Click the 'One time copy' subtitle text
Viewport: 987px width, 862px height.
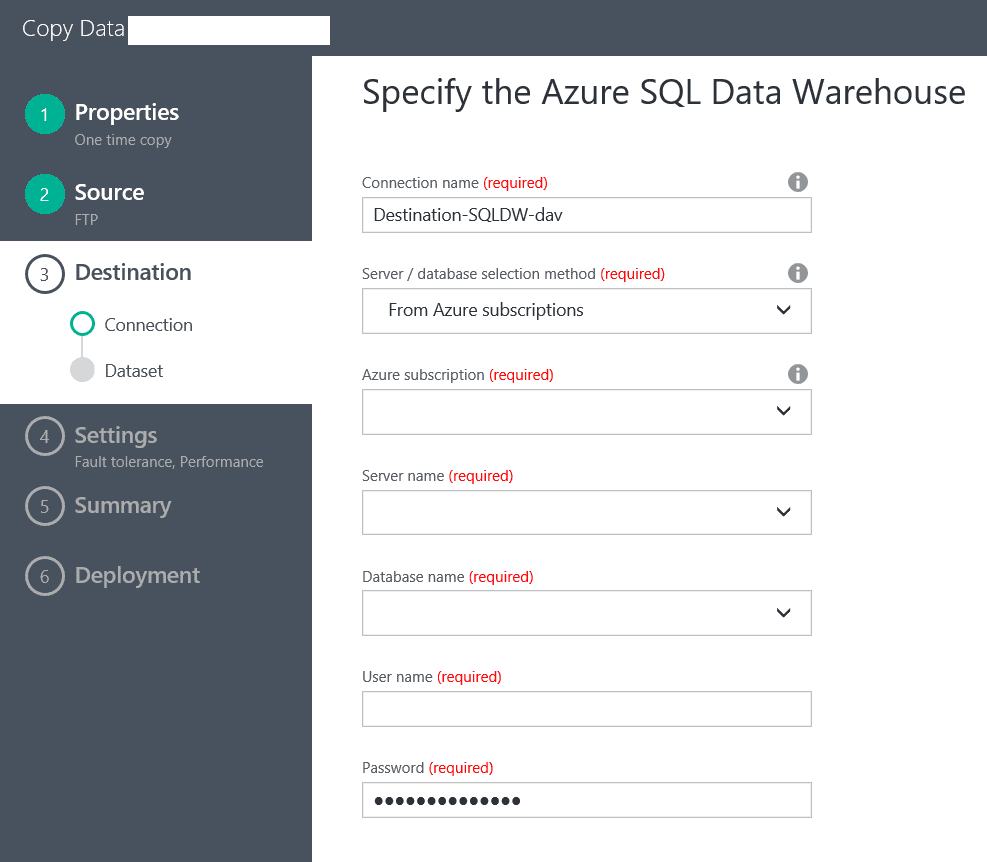(x=123, y=140)
